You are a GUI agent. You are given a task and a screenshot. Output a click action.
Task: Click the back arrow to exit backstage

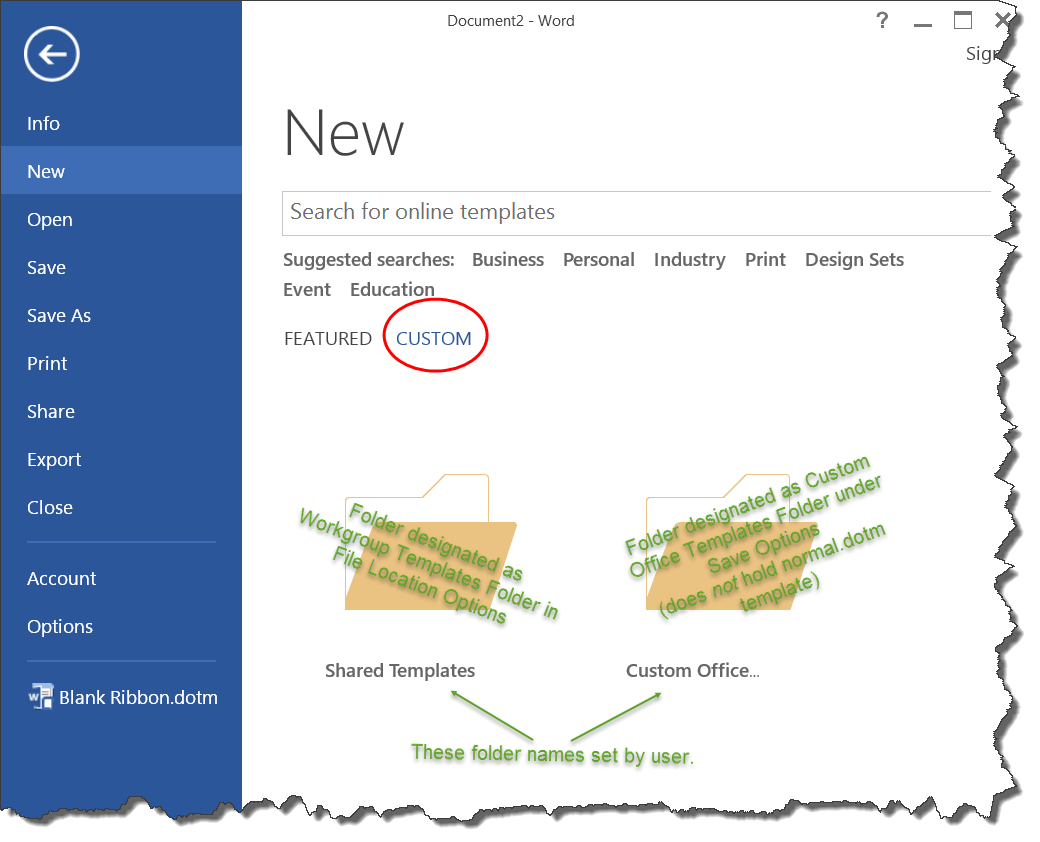click(52, 54)
